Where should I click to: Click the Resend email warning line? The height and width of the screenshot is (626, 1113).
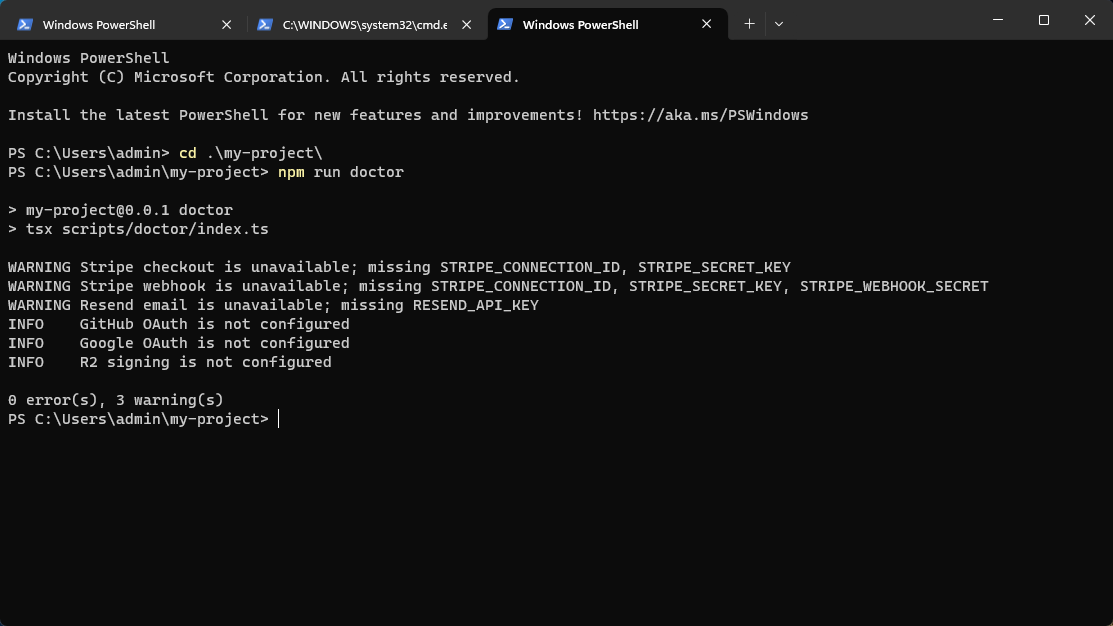tap(273, 305)
